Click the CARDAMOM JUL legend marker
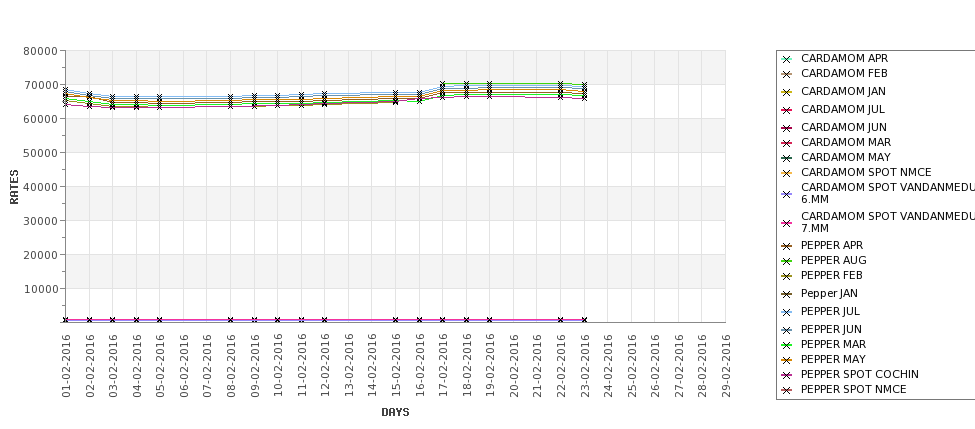The width and height of the screenshot is (975, 429). tap(787, 110)
